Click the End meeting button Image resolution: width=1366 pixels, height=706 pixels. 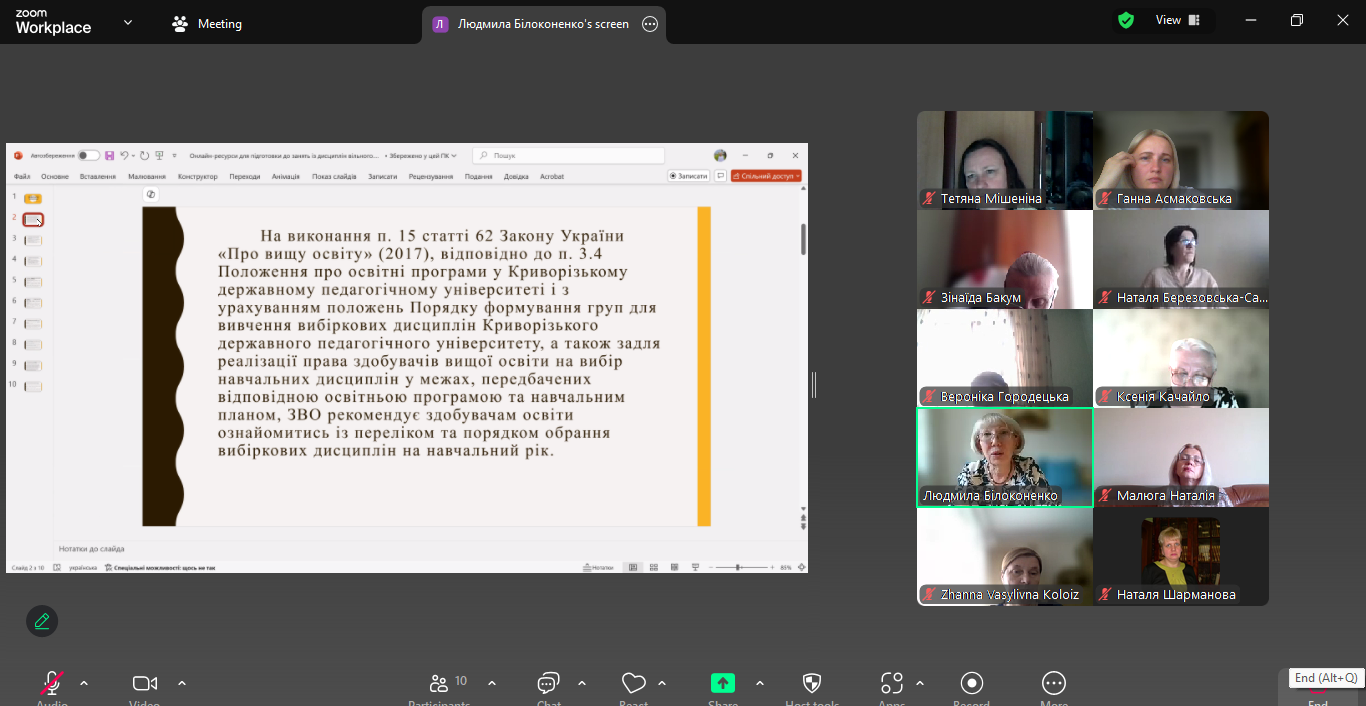coord(1318,690)
